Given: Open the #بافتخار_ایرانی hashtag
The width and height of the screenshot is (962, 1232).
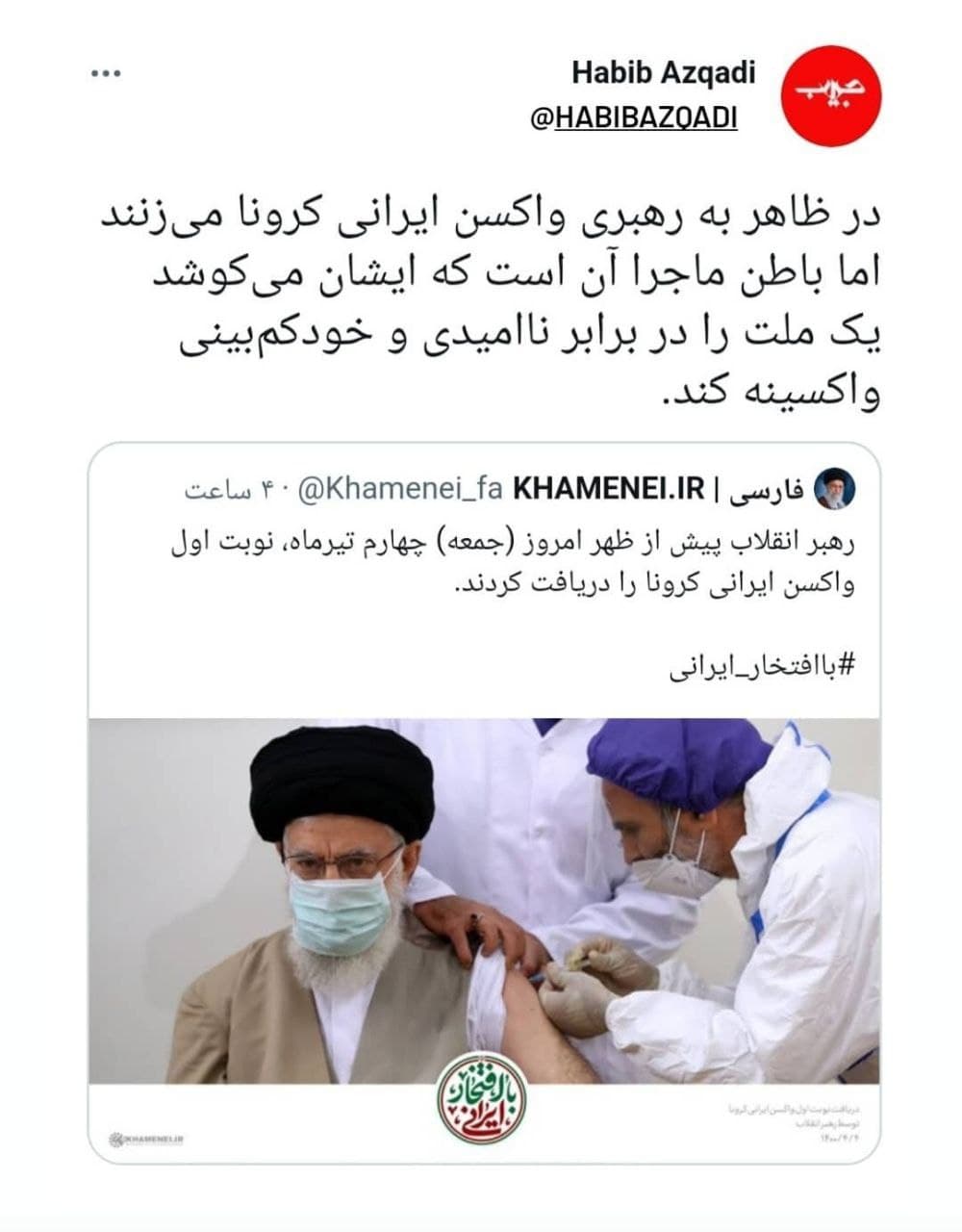Looking at the screenshot, I should (x=761, y=666).
